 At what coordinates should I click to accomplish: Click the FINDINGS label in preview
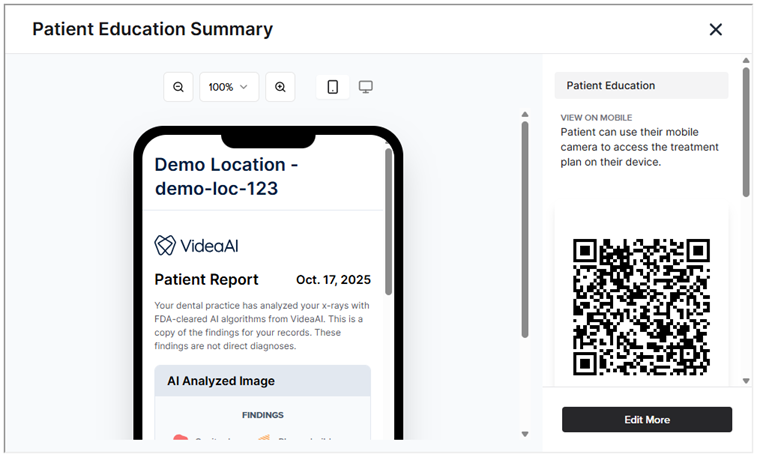click(262, 415)
